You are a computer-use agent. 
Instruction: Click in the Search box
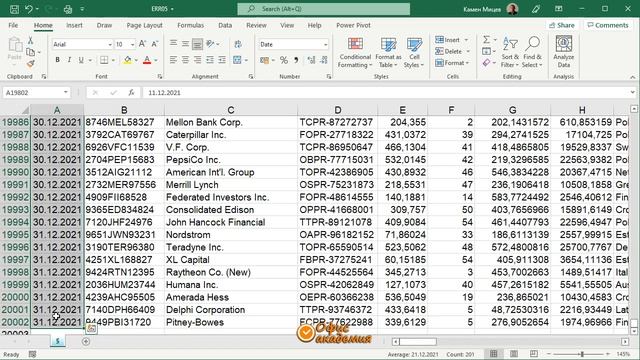tap(324, 9)
